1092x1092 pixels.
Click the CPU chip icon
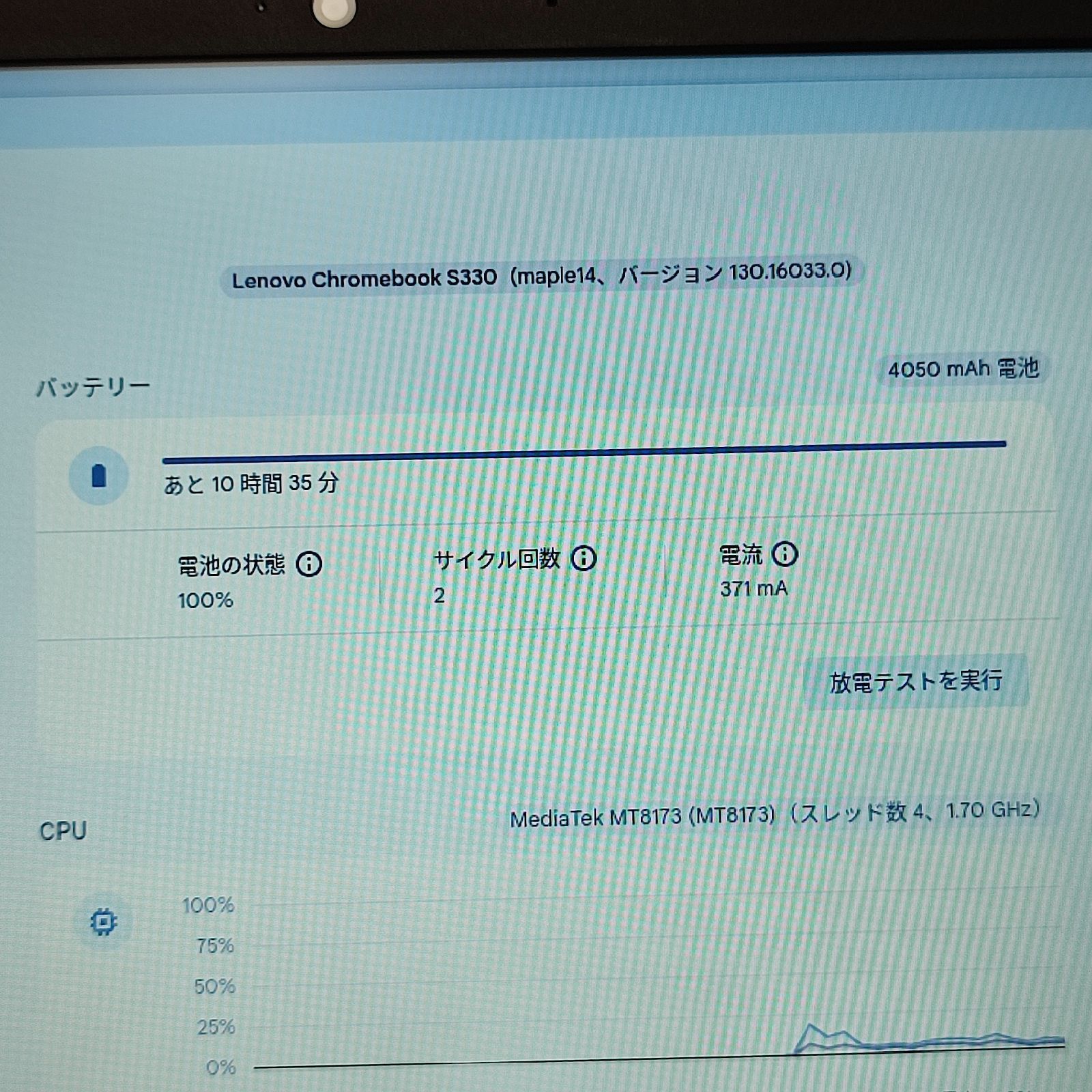[103, 922]
